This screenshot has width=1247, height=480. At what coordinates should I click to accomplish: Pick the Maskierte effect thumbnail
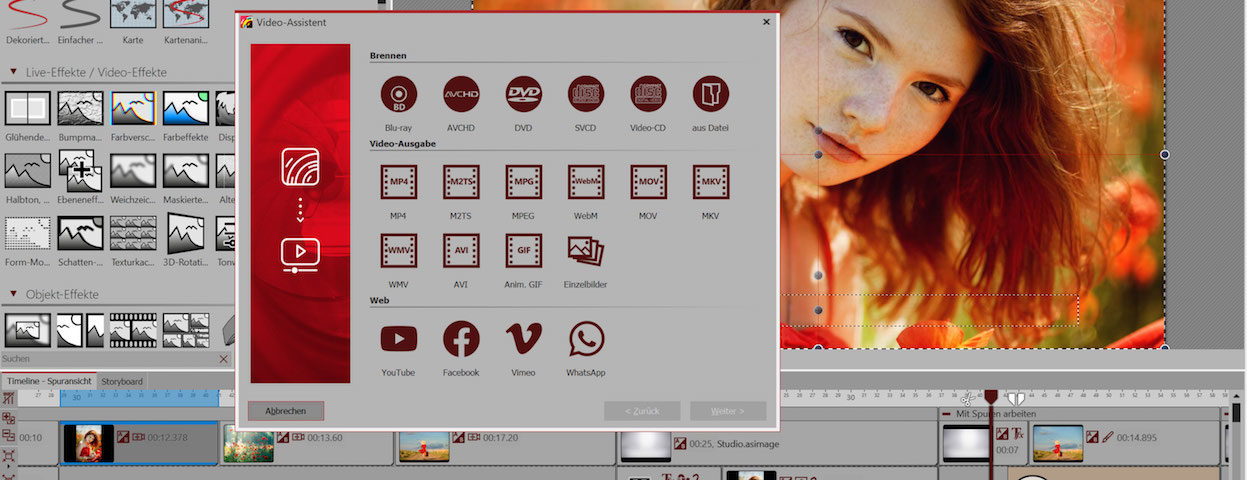point(186,171)
